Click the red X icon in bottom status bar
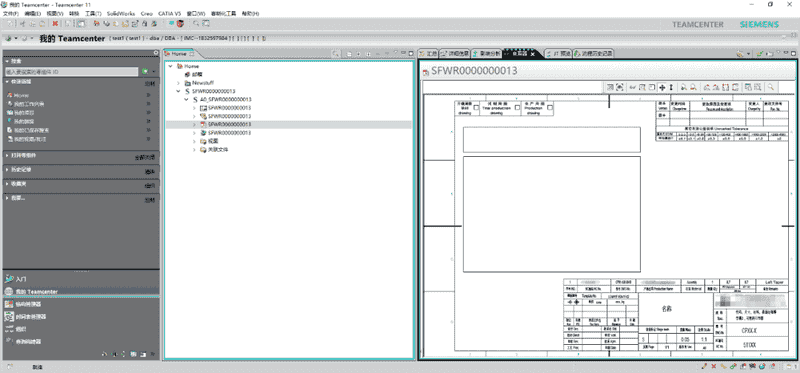 tap(714, 366)
